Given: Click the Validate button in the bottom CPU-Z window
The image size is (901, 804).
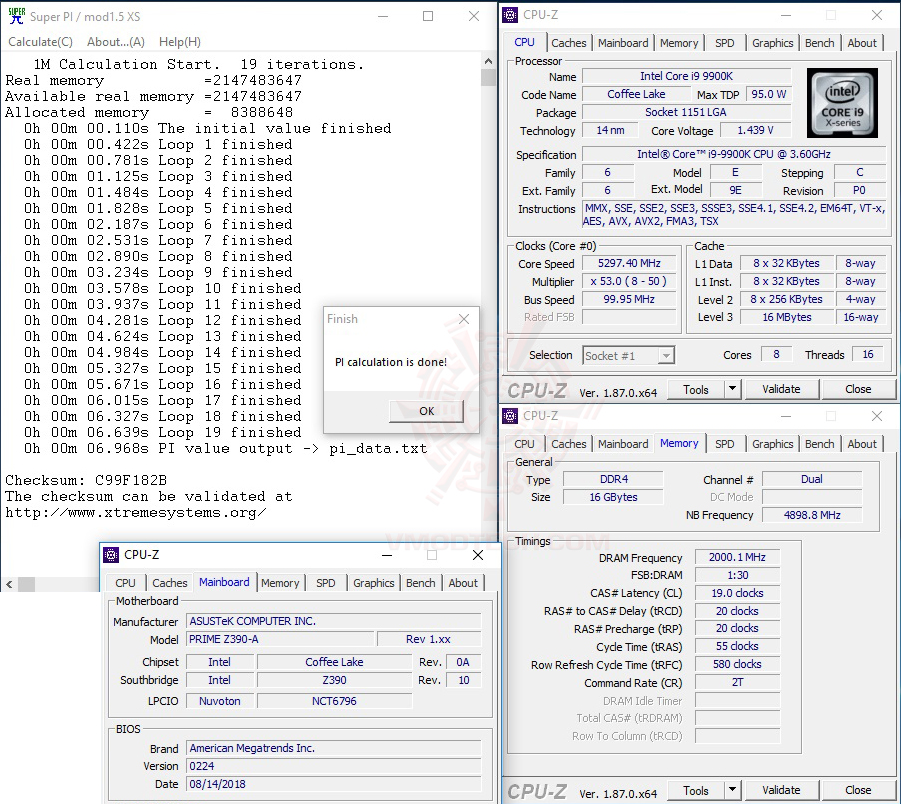Looking at the screenshot, I should (781, 790).
